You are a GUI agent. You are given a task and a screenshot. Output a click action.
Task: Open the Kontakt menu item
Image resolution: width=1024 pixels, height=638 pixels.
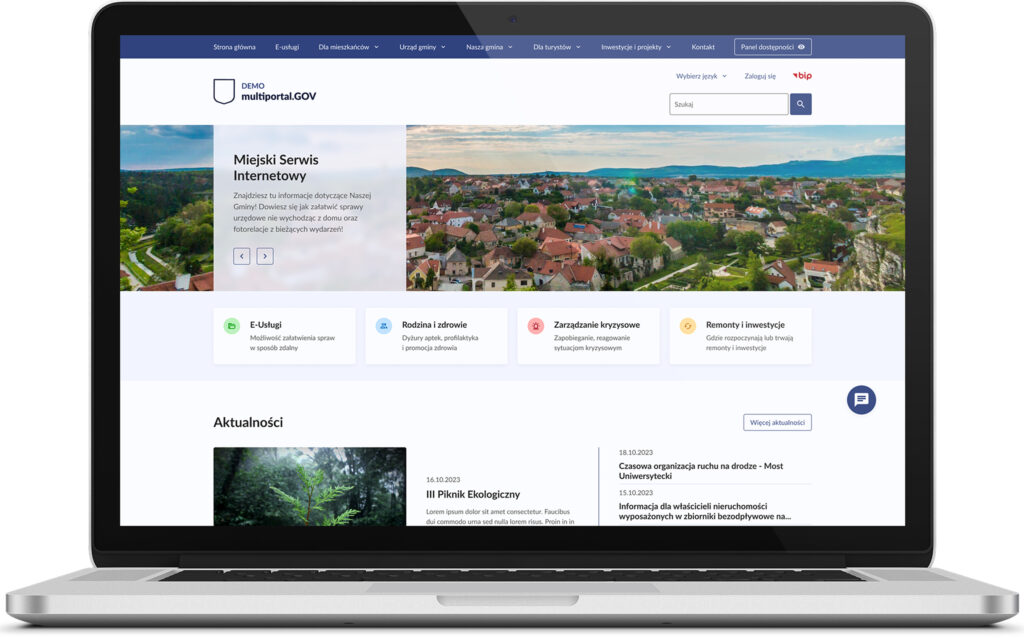point(703,47)
